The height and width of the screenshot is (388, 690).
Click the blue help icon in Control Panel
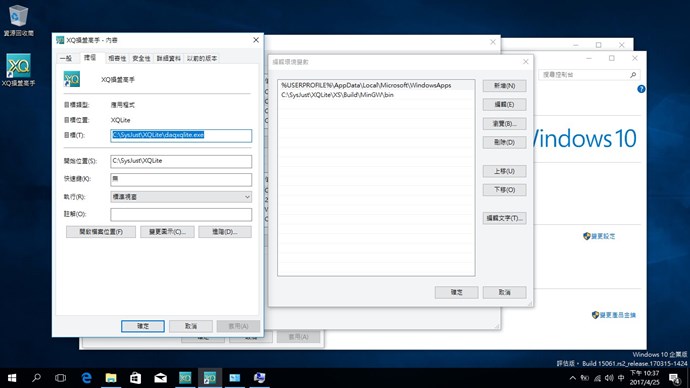pos(641,89)
